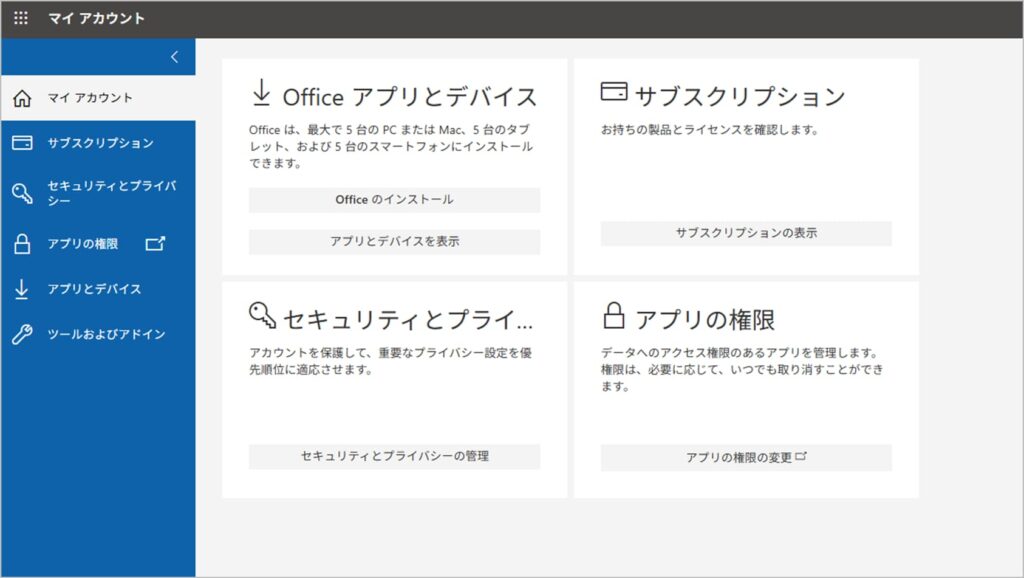1024x578 pixels.
Task: Click the credit card icon in the sidebar
Action: pos(22,143)
